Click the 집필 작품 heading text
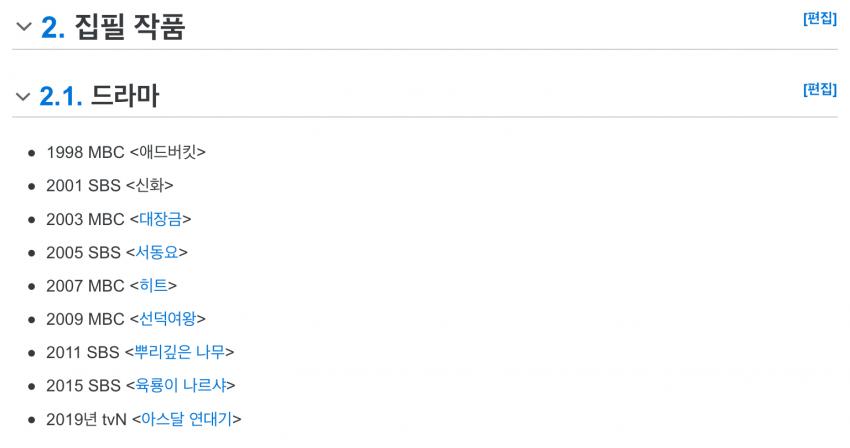Screen dimensions: 850x448 (x=130, y=28)
